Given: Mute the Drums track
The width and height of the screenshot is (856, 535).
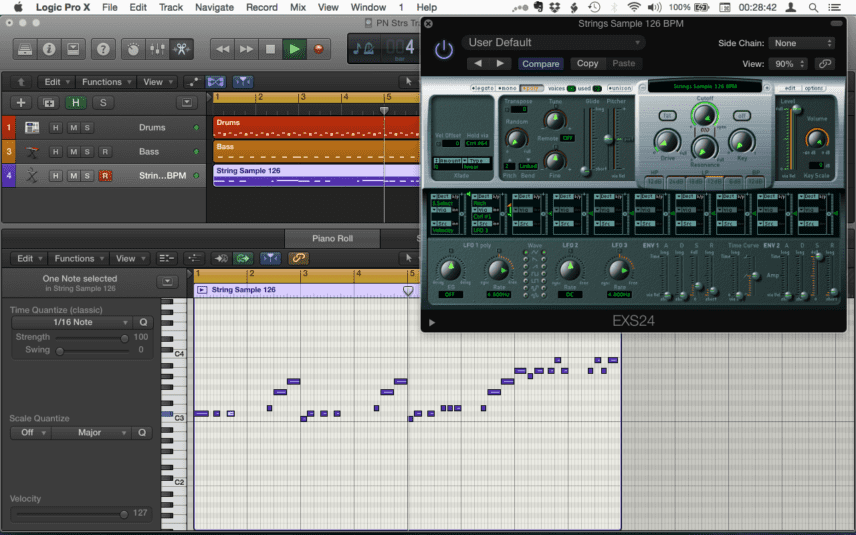Looking at the screenshot, I should point(73,127).
